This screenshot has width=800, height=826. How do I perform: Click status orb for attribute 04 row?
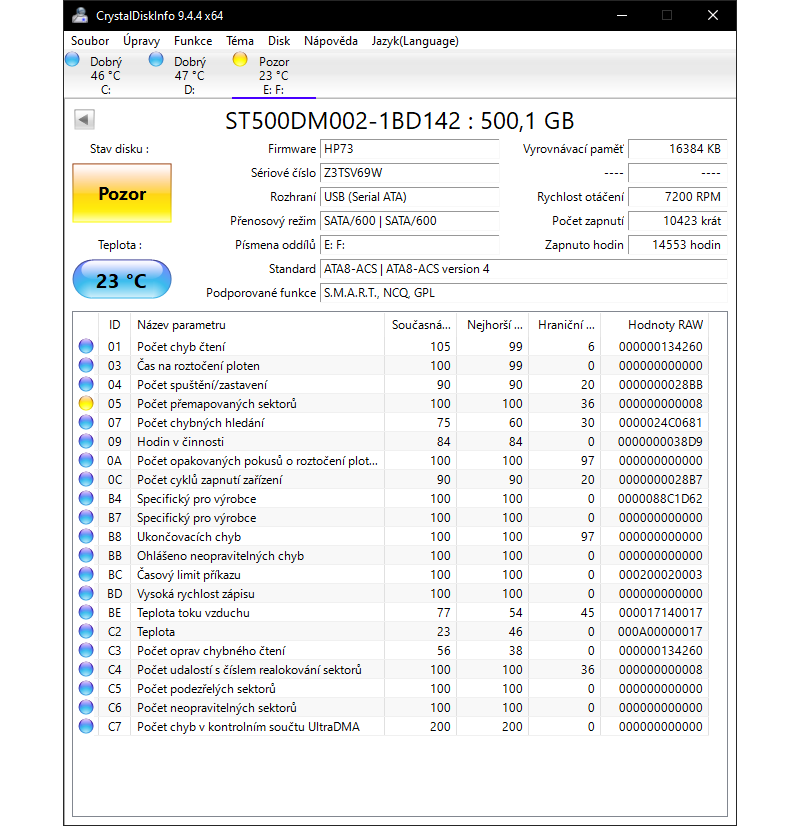coord(86,384)
